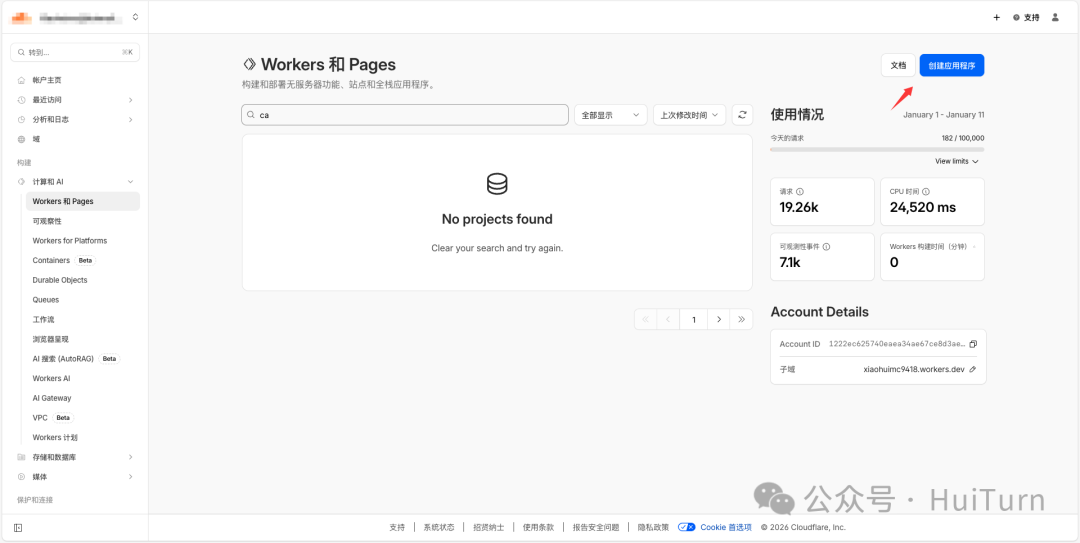
Task: Click the info icon beside CPU 时间
Action: coord(926,192)
